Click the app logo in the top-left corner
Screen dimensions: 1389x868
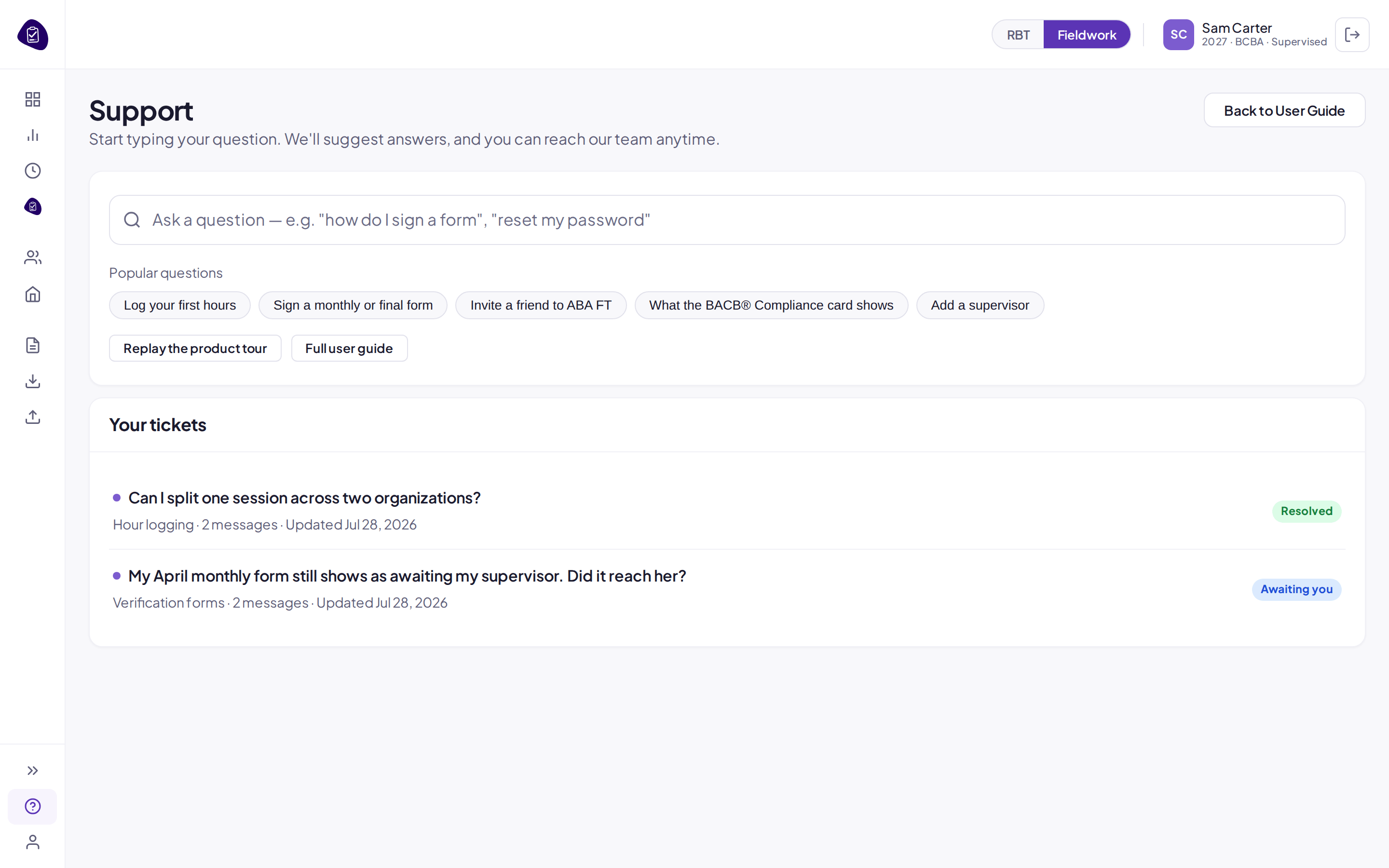[33, 34]
